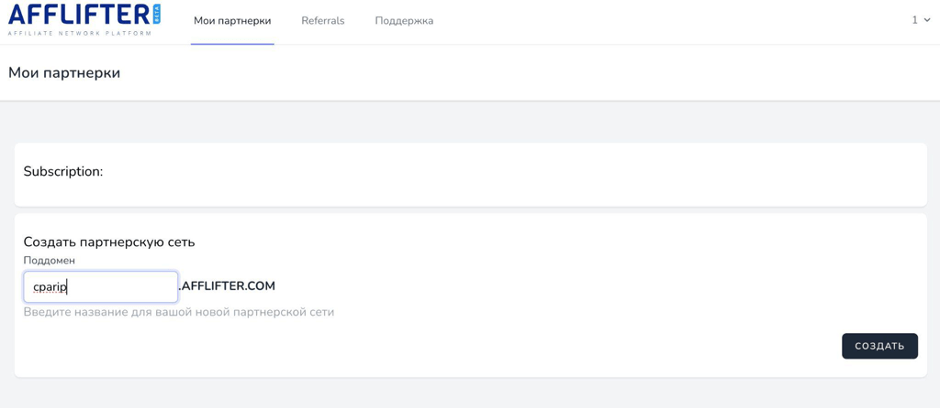Switch to the Referrals tab
This screenshot has height=408, width=941.
pos(323,21)
